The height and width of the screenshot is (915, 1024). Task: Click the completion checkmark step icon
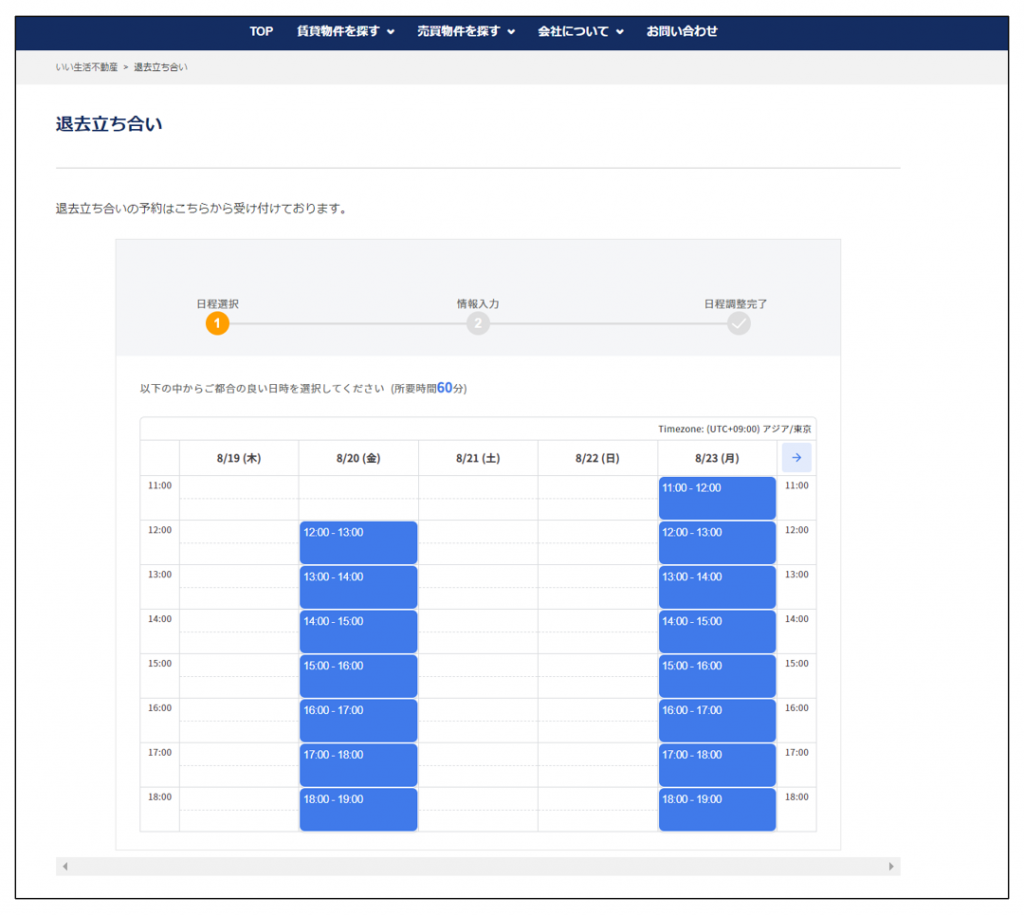point(738,323)
